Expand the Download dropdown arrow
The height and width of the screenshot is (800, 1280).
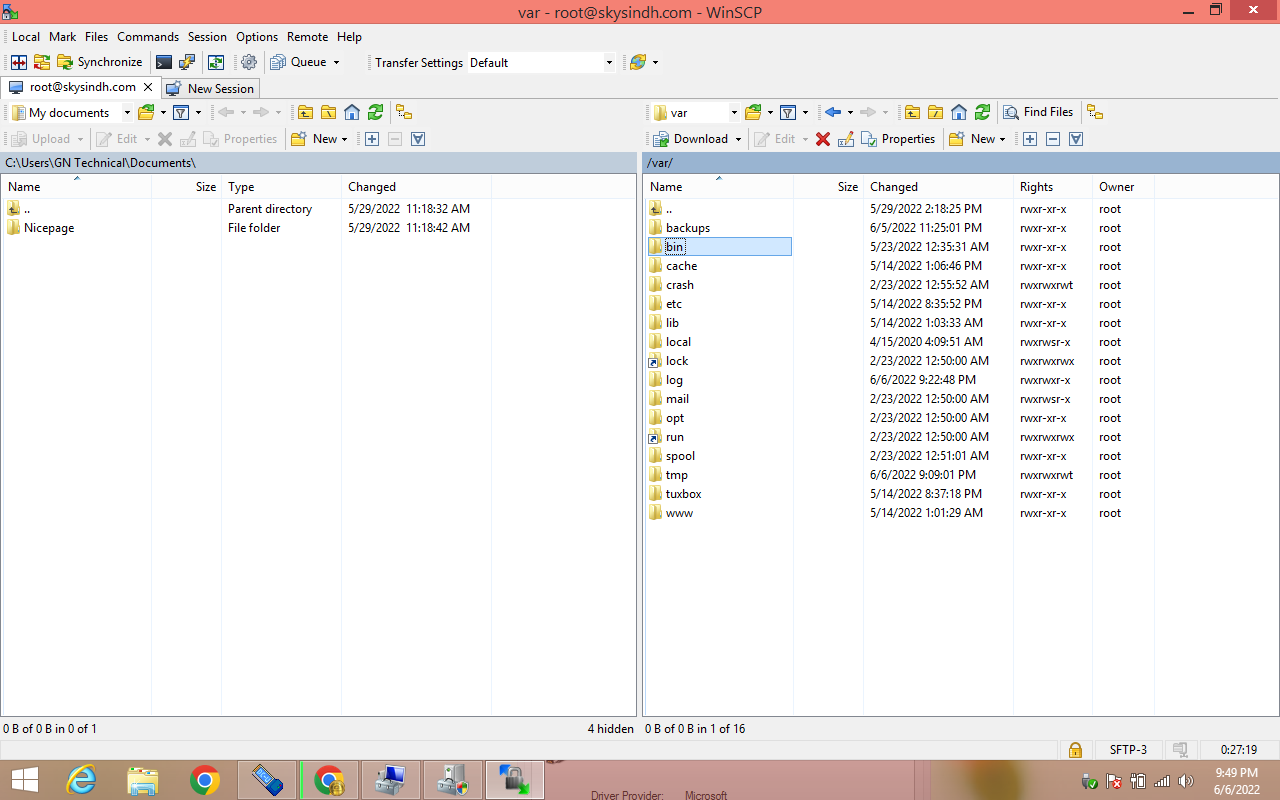738,139
